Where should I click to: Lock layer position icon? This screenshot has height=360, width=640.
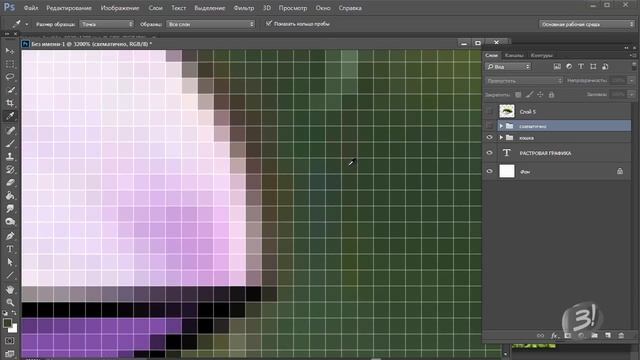point(540,95)
